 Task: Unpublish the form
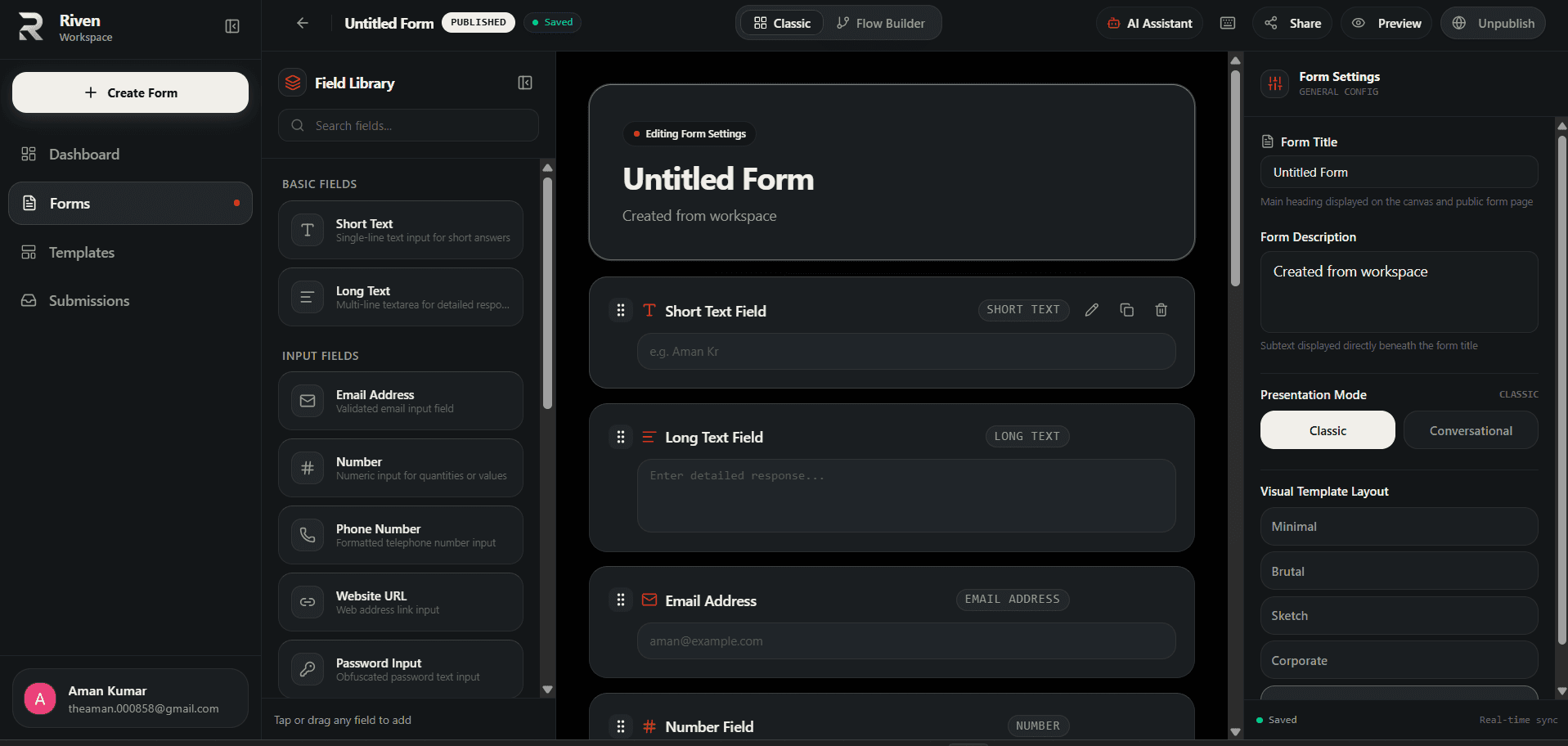[x=1493, y=23]
